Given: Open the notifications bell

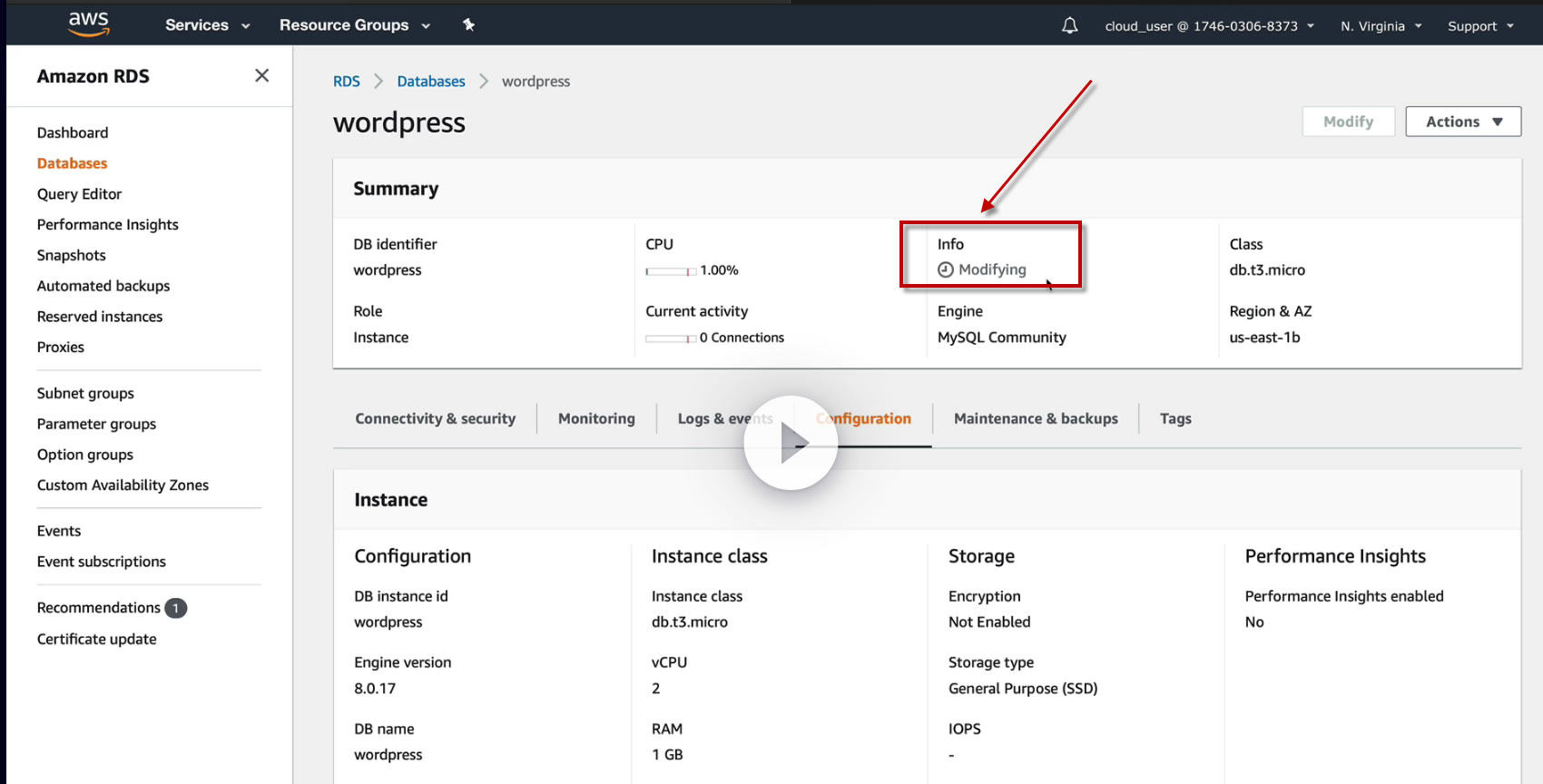Looking at the screenshot, I should [x=1070, y=25].
